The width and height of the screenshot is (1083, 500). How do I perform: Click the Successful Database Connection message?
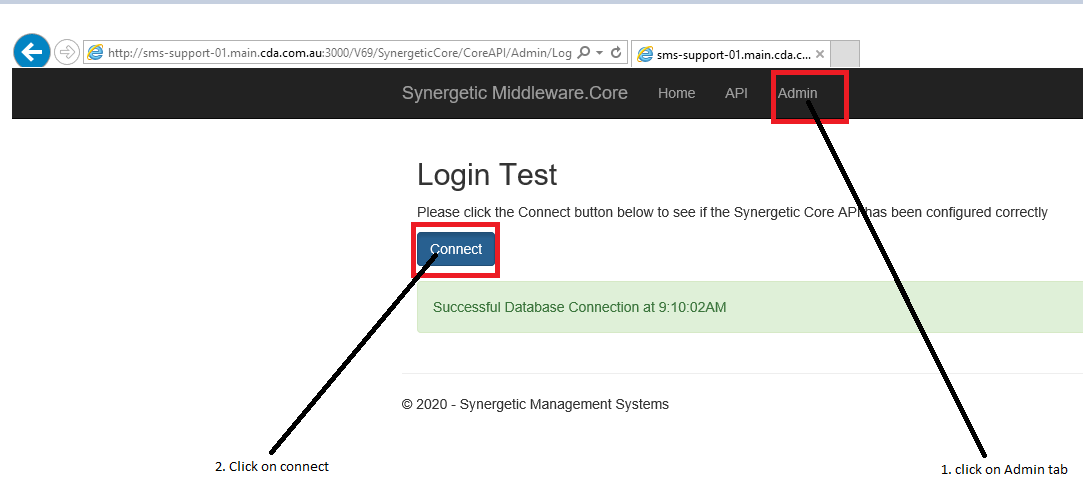579,307
